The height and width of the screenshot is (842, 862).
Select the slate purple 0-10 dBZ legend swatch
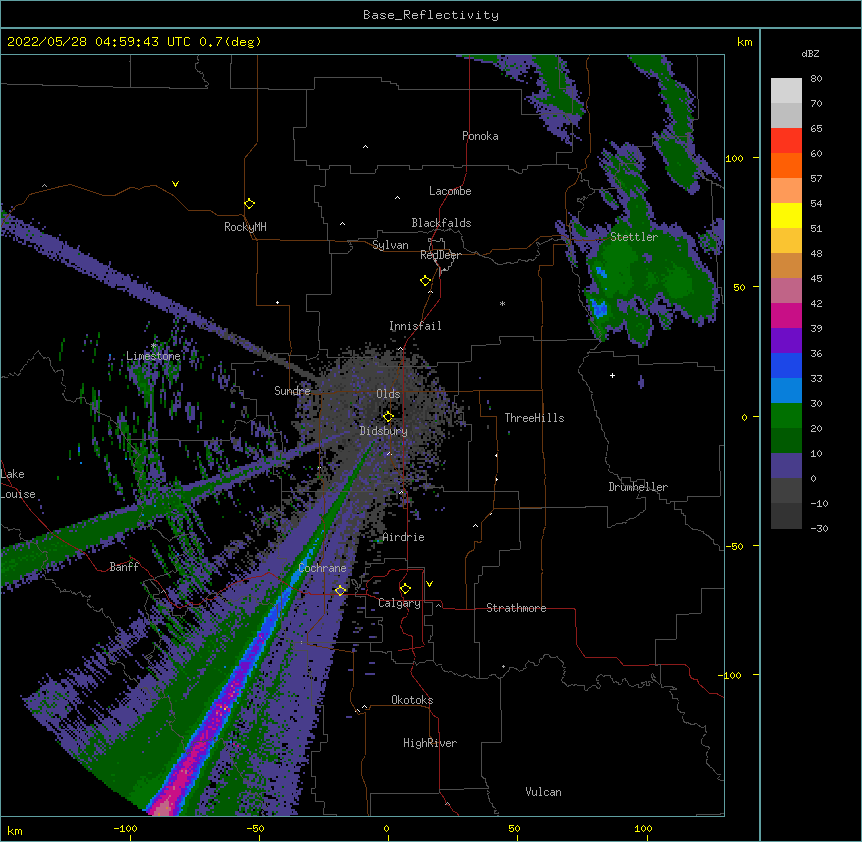coord(786,466)
